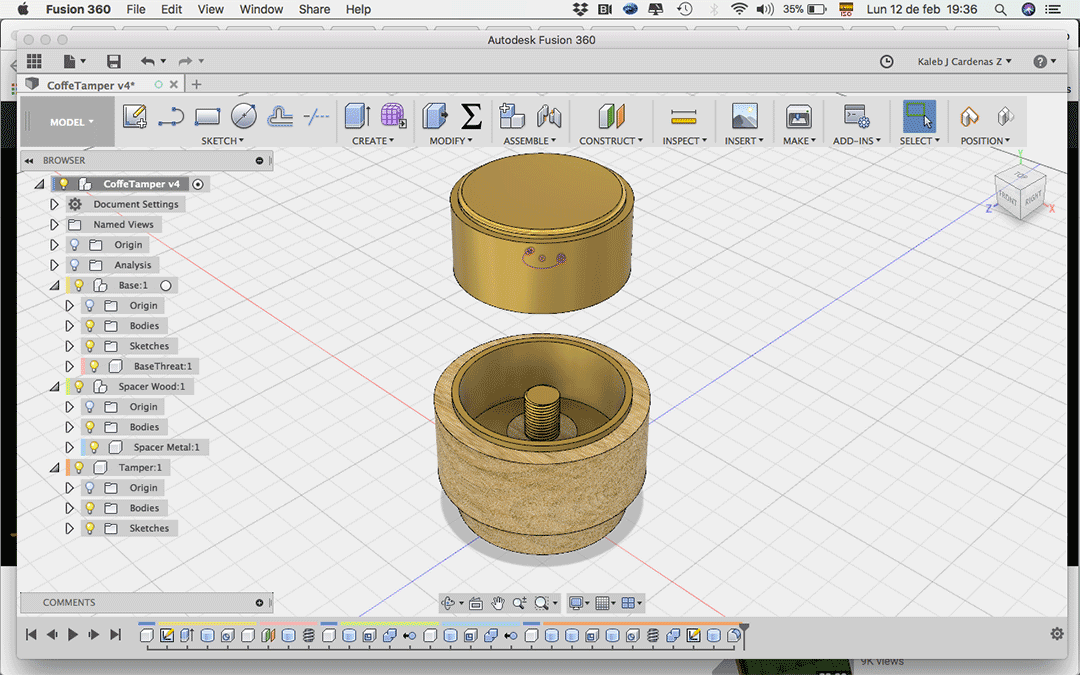Open the Measure tool under Inspect
The height and width of the screenshot is (675, 1080).
tap(684, 117)
